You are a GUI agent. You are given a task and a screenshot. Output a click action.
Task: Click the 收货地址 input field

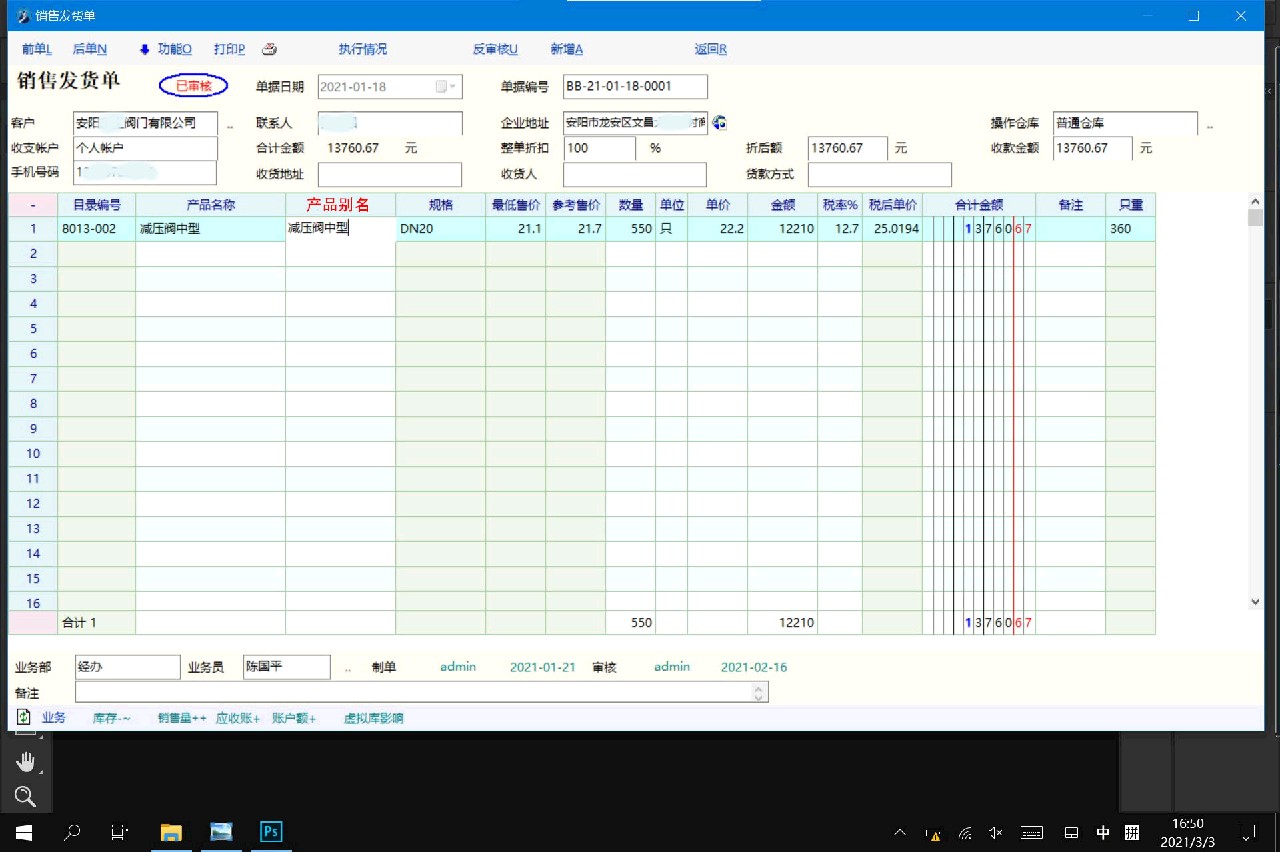(x=389, y=174)
